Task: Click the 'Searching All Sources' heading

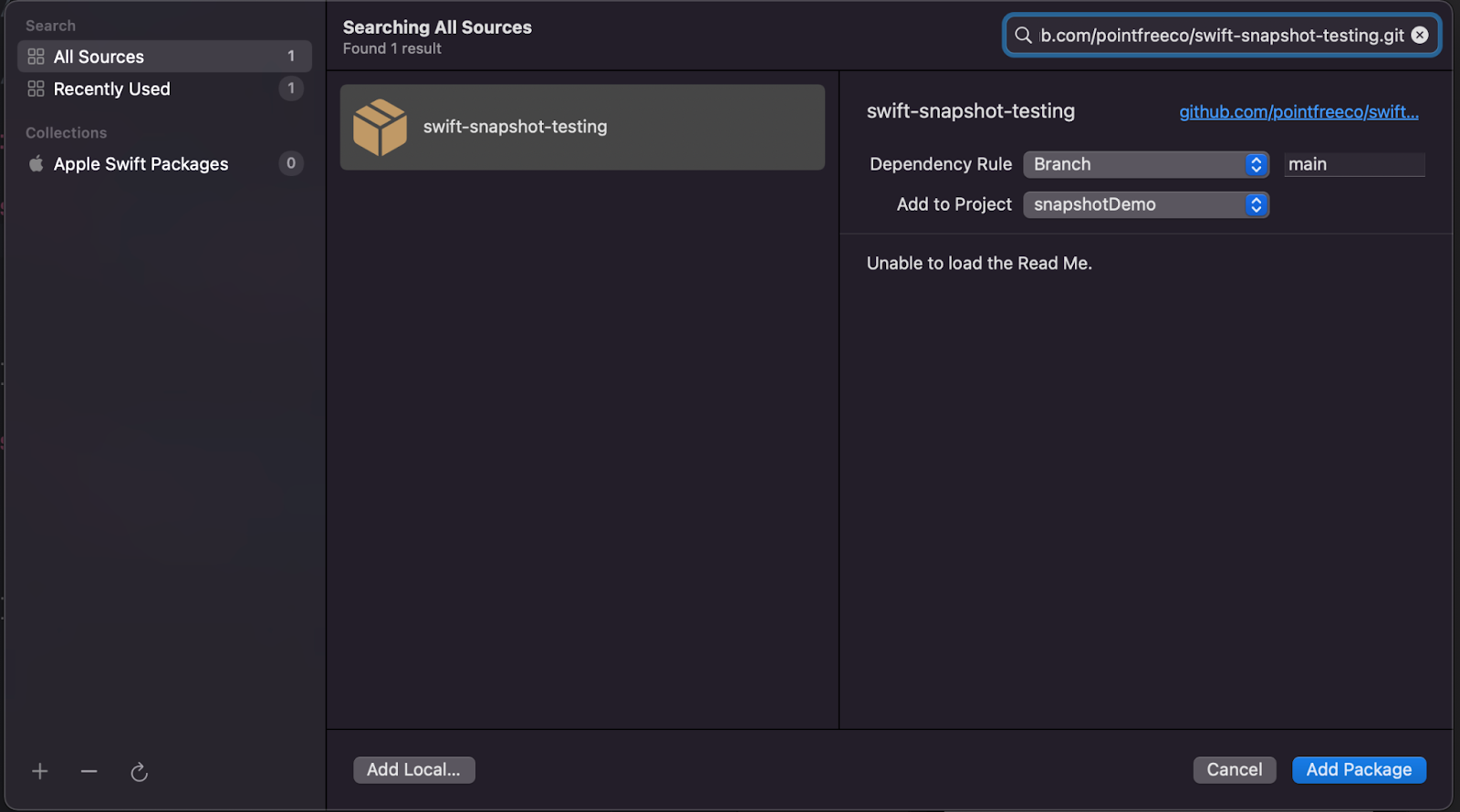Action: click(437, 27)
